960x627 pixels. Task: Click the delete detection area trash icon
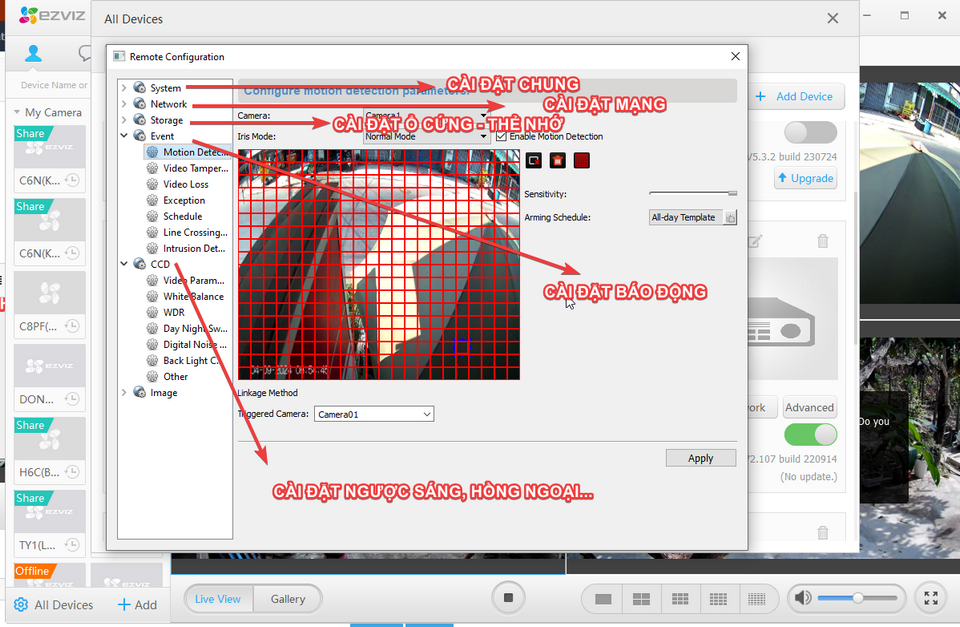tap(558, 160)
